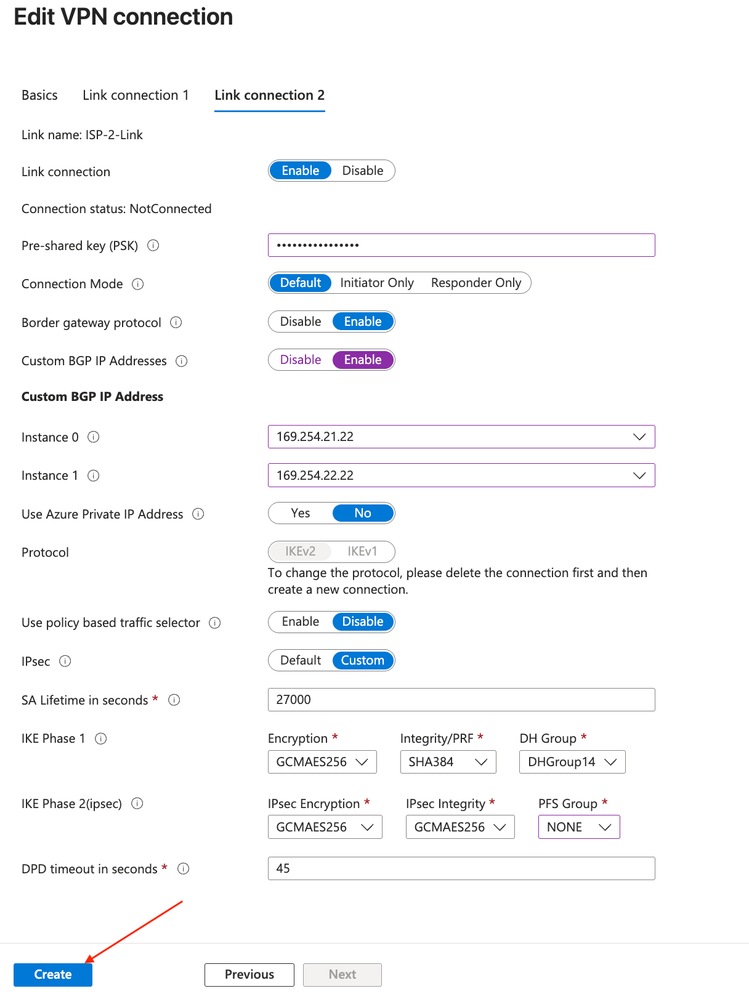The height and width of the screenshot is (999, 749).
Task: Open Connection Mode info tooltip icon
Action: pos(138,284)
